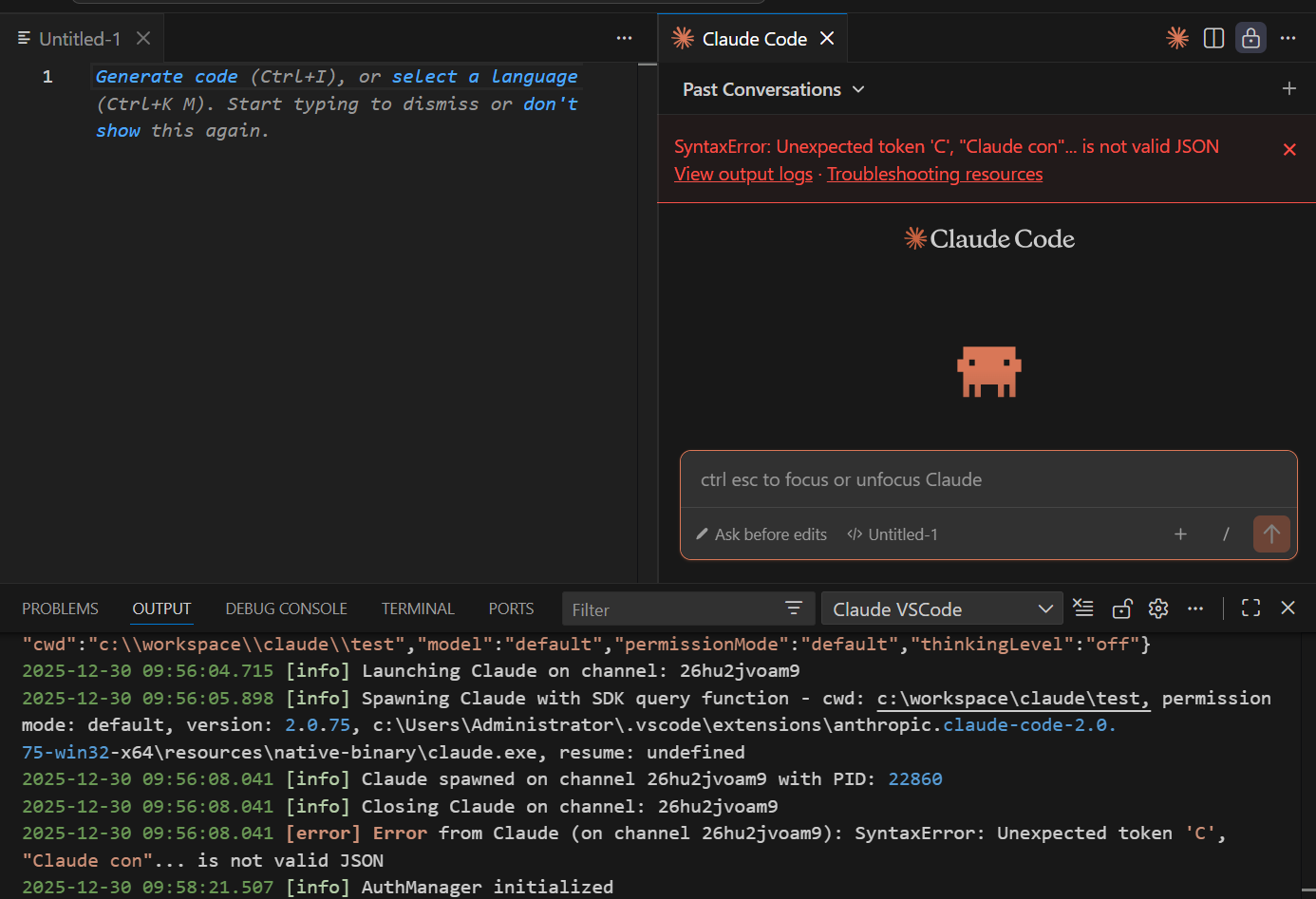Click version 2.0.75 in the log output
Image resolution: width=1316 pixels, height=899 pixels.
[317, 725]
